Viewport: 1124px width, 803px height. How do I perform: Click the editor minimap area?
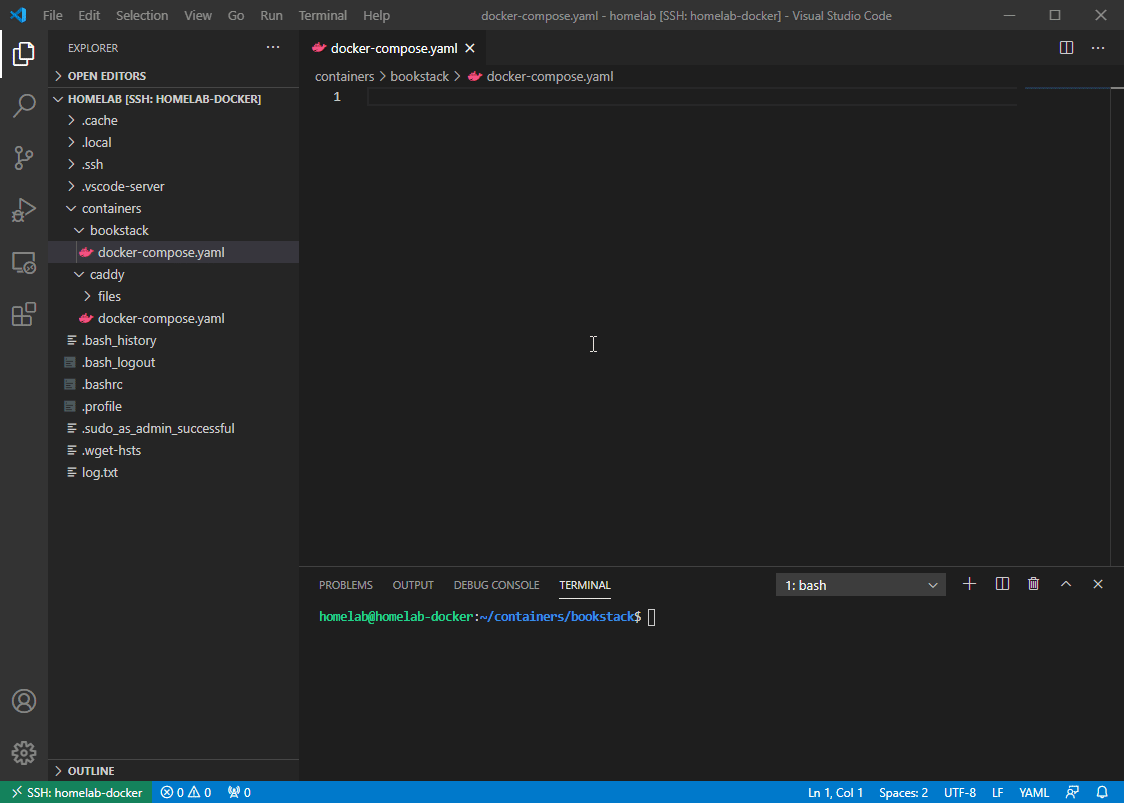[1067, 326]
